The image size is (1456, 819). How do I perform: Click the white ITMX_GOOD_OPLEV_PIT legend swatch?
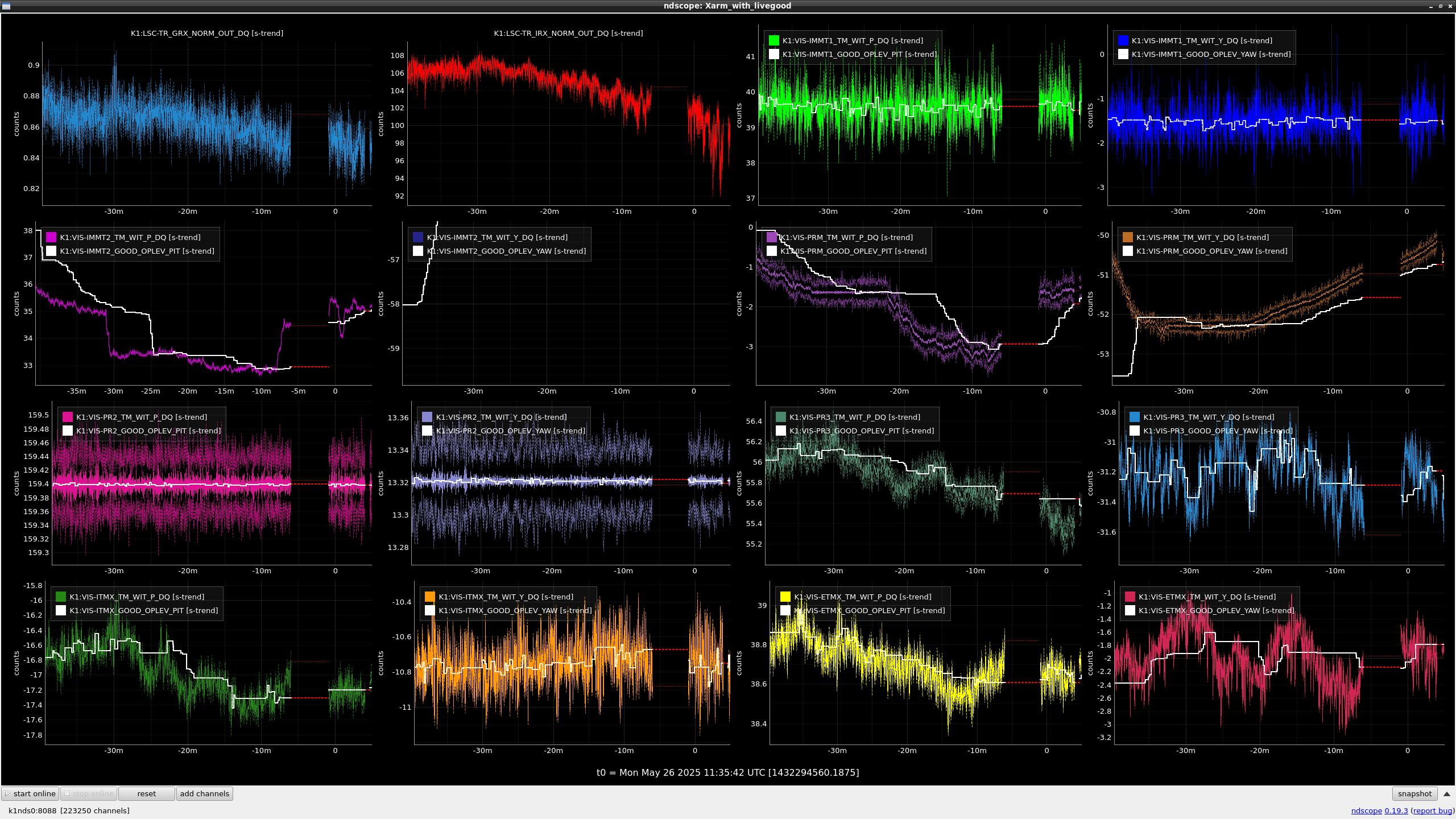61,610
